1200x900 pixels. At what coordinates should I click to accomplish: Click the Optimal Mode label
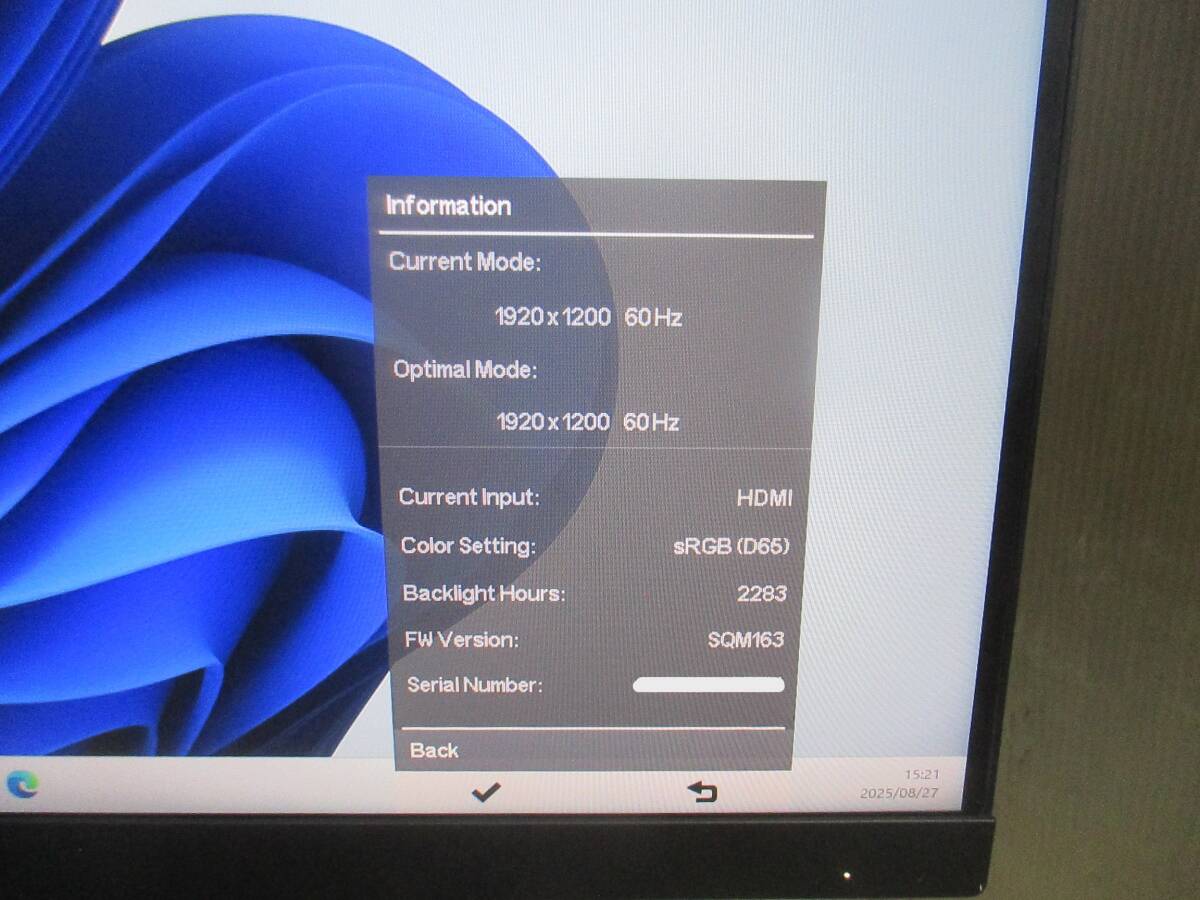pyautogui.click(x=465, y=370)
